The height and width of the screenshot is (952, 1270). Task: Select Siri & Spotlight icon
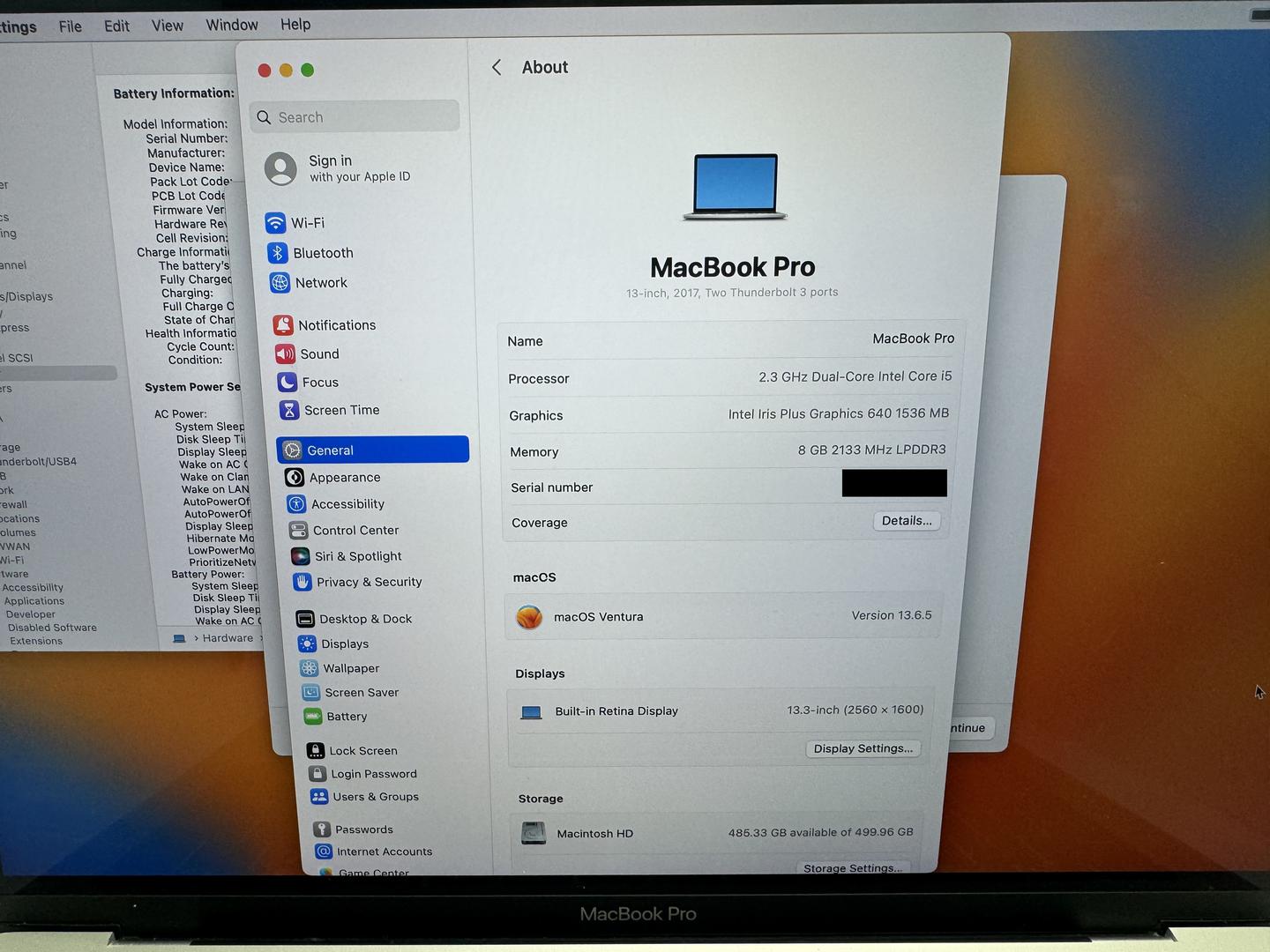[x=300, y=556]
